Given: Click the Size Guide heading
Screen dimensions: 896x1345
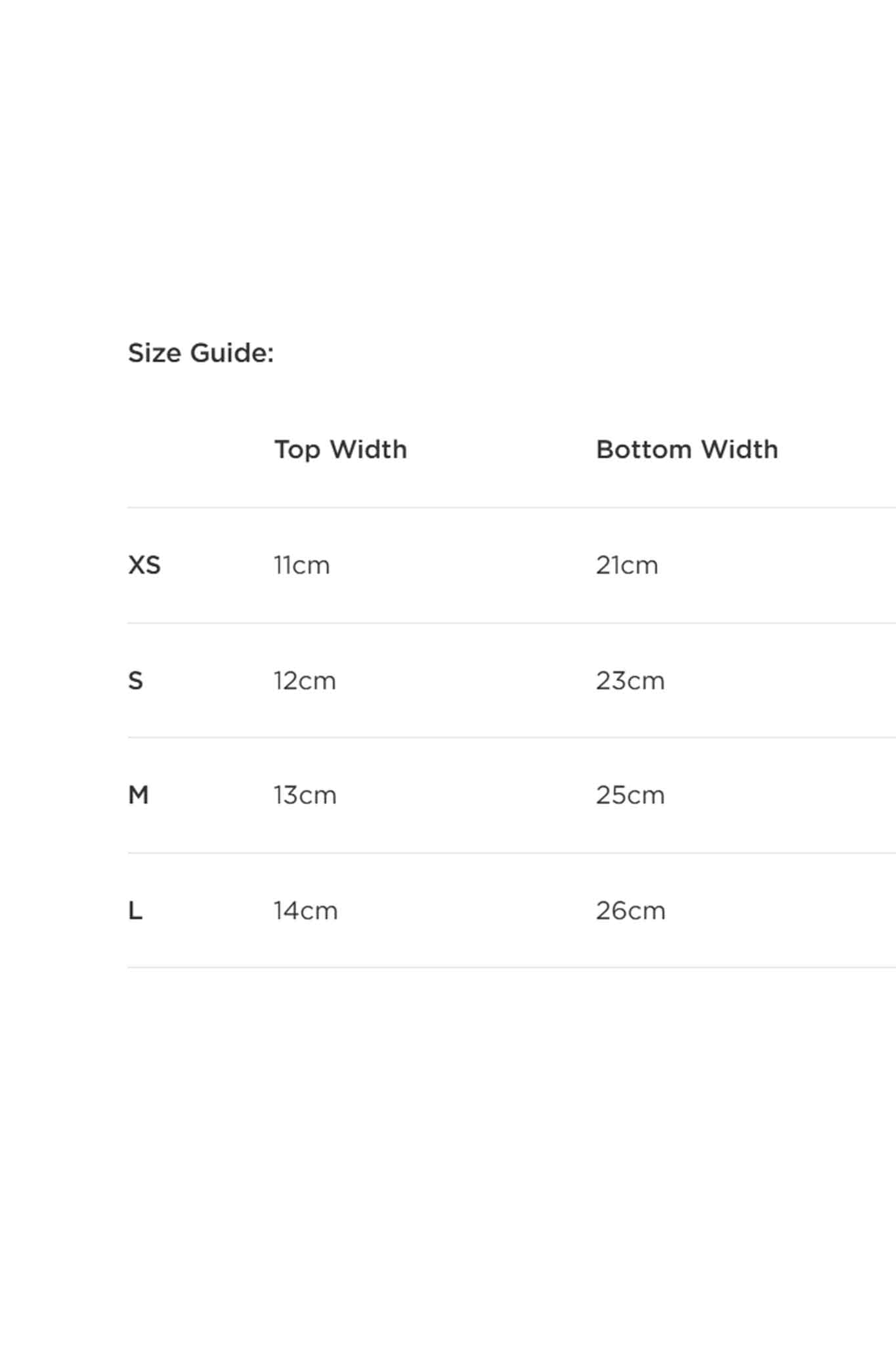Looking at the screenshot, I should click(x=201, y=353).
